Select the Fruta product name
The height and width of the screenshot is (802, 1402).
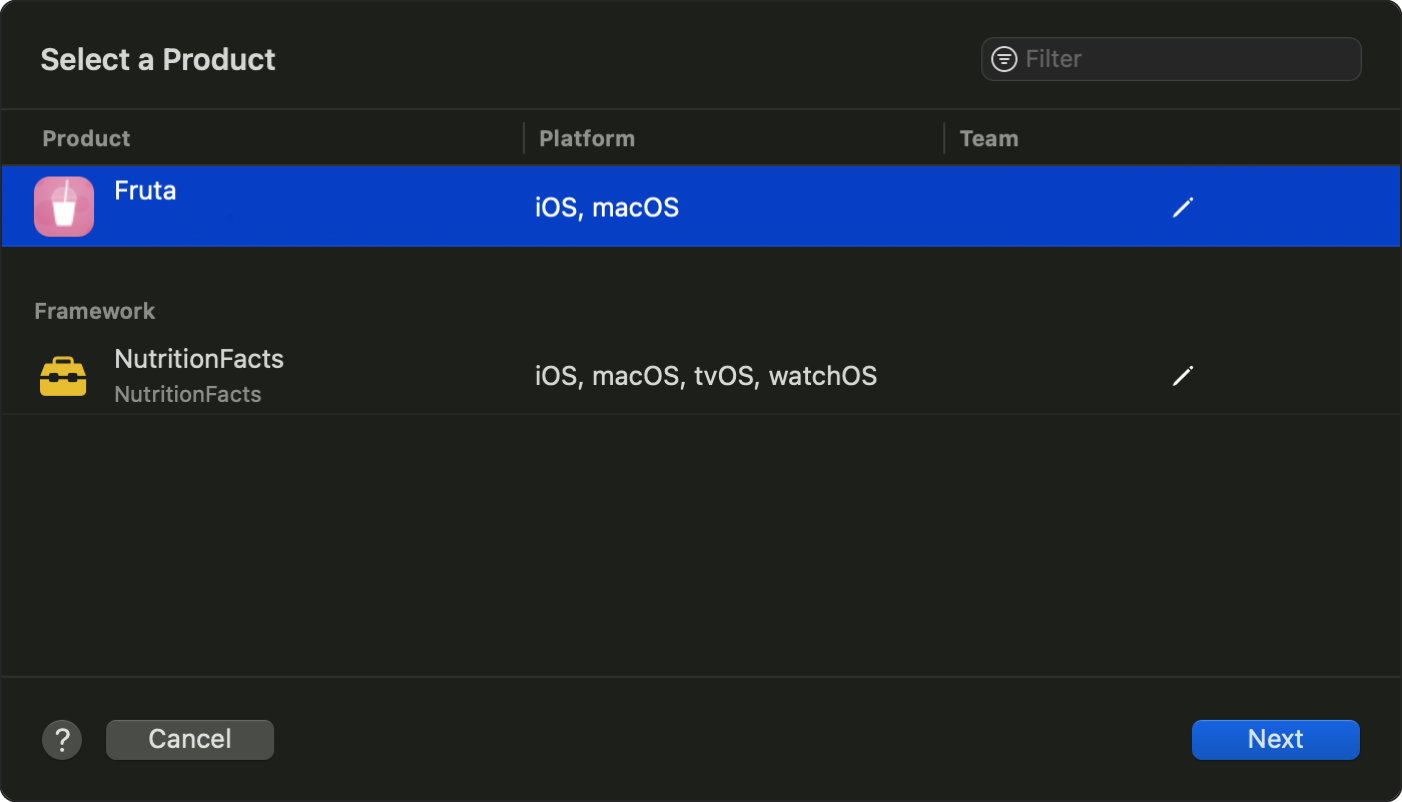pyautogui.click(x=146, y=190)
